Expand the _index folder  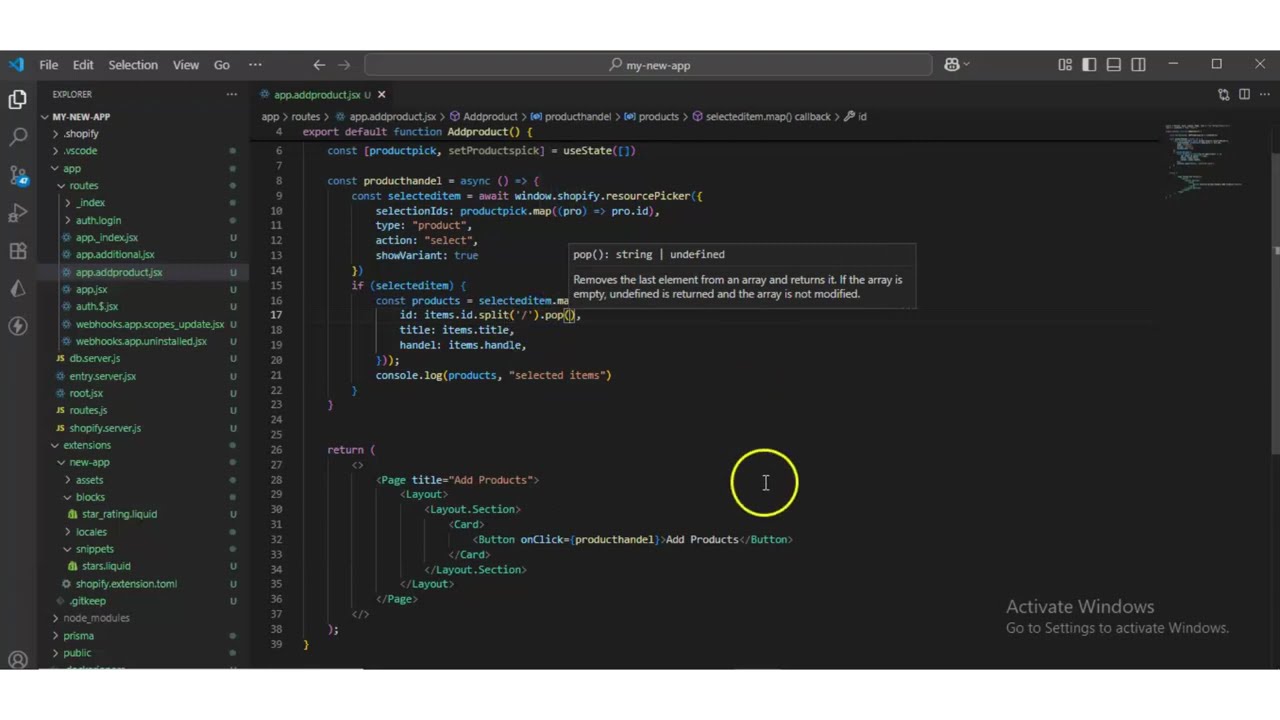click(91, 202)
